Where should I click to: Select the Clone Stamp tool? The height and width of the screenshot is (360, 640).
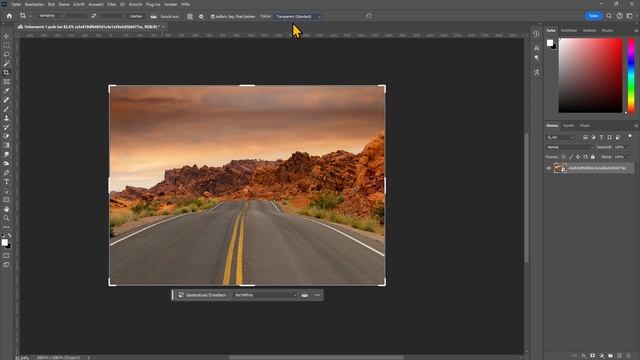tap(6, 118)
